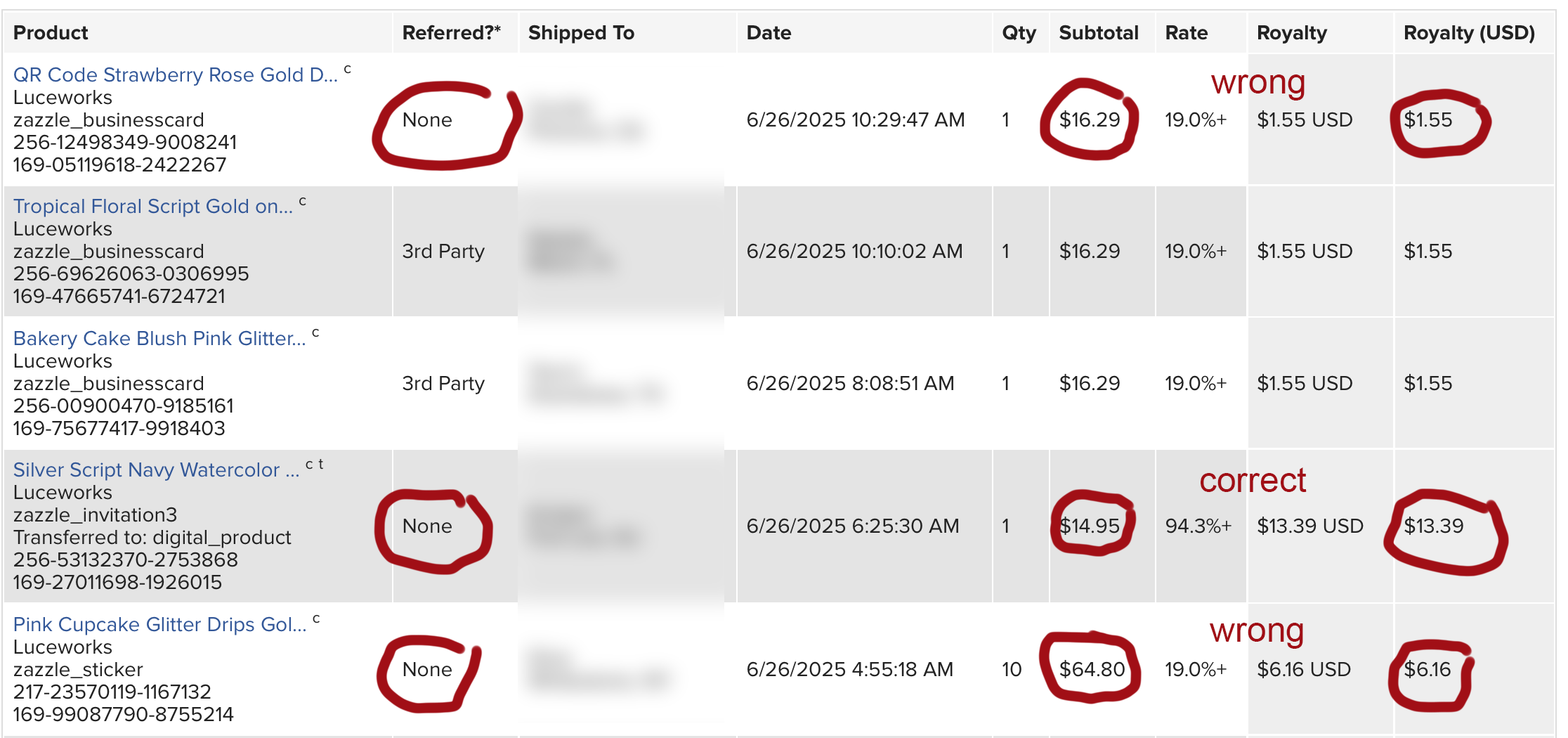Click the $6.16 USD royalty cell
Viewport: 1568px width, 738px height.
point(1304,669)
